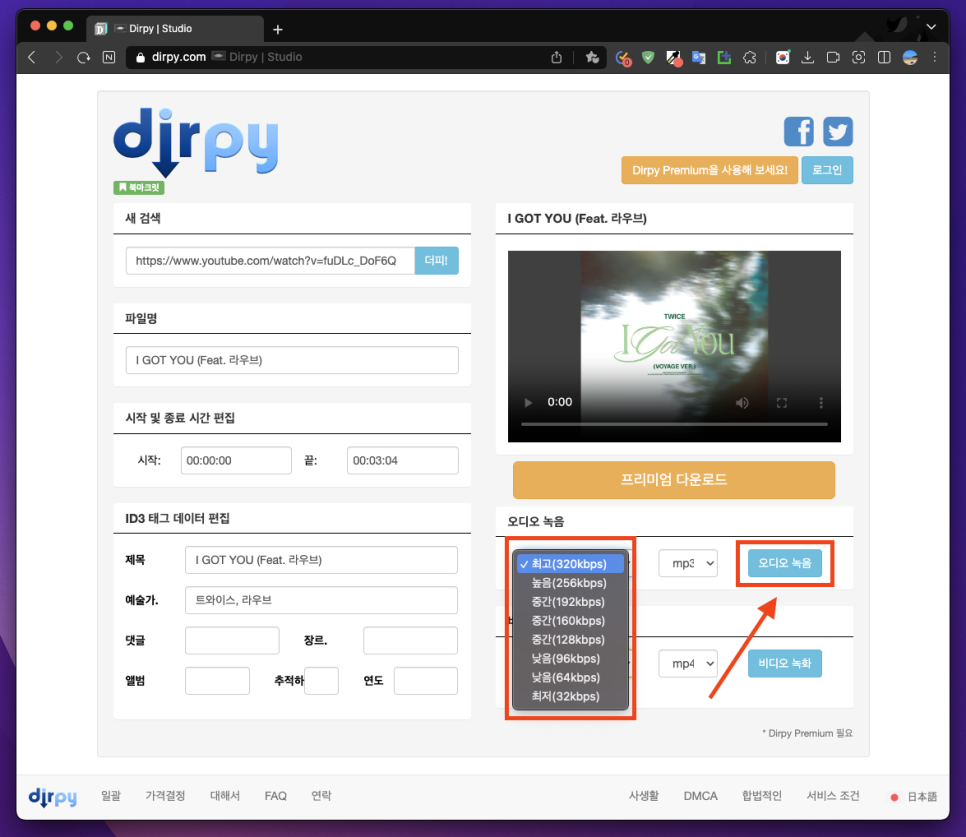Open Dirpy's Twitter page icon

click(x=838, y=131)
